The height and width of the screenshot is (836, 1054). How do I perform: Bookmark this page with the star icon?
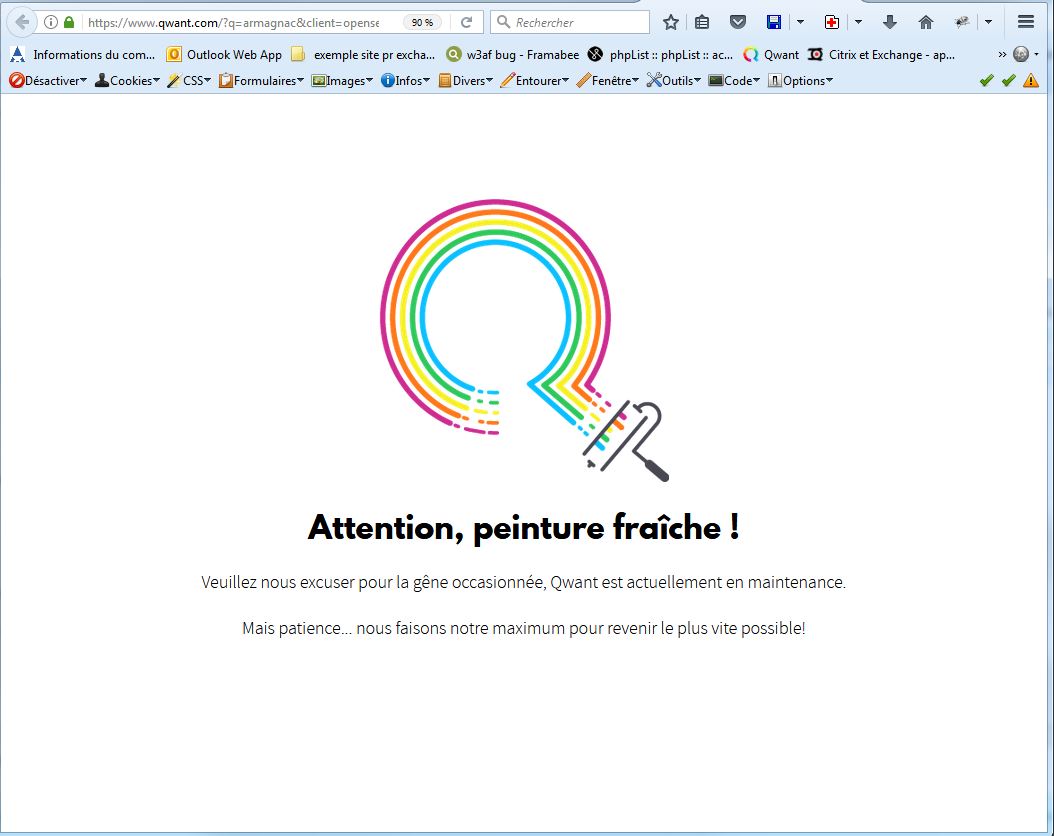[x=671, y=22]
